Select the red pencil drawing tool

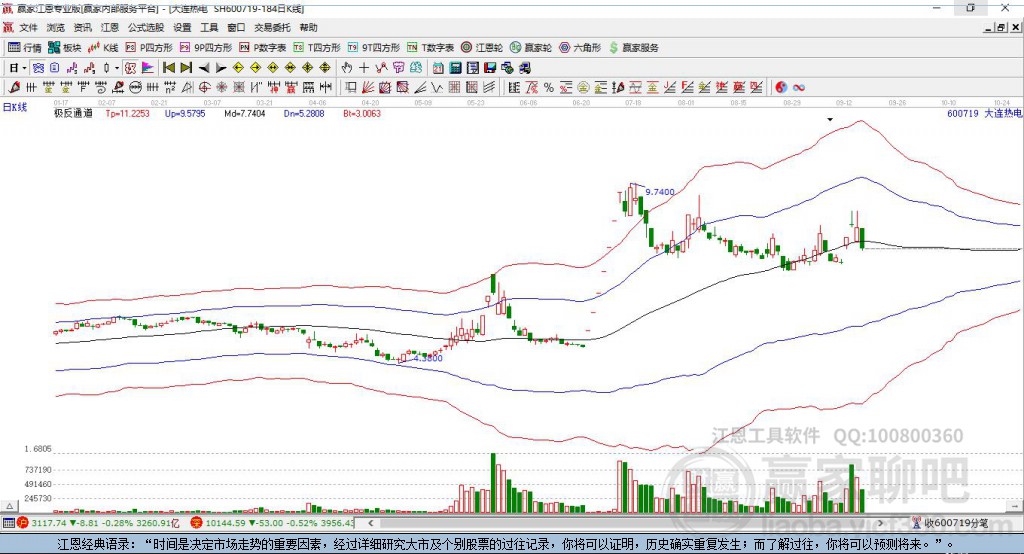coord(14,88)
